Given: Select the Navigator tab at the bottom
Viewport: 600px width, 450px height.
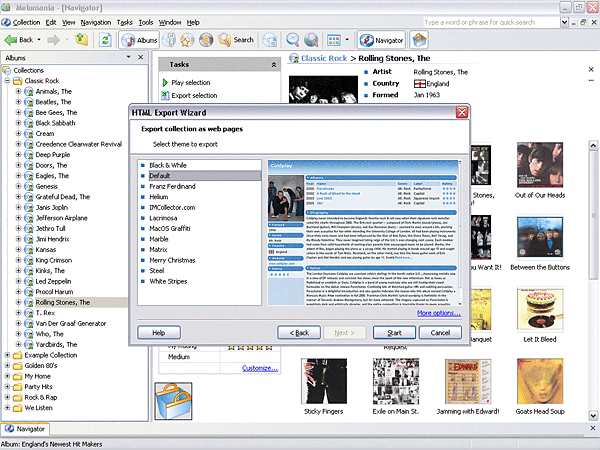Looking at the screenshot, I should point(25,429).
